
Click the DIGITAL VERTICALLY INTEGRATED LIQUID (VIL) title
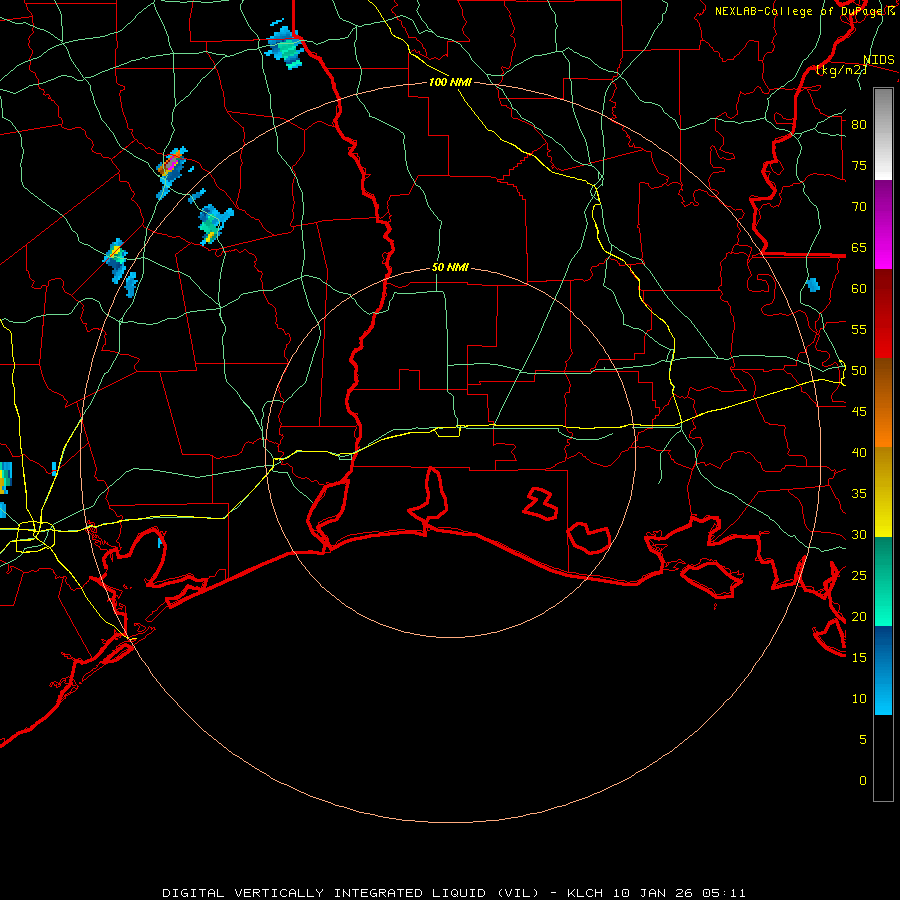351,893
